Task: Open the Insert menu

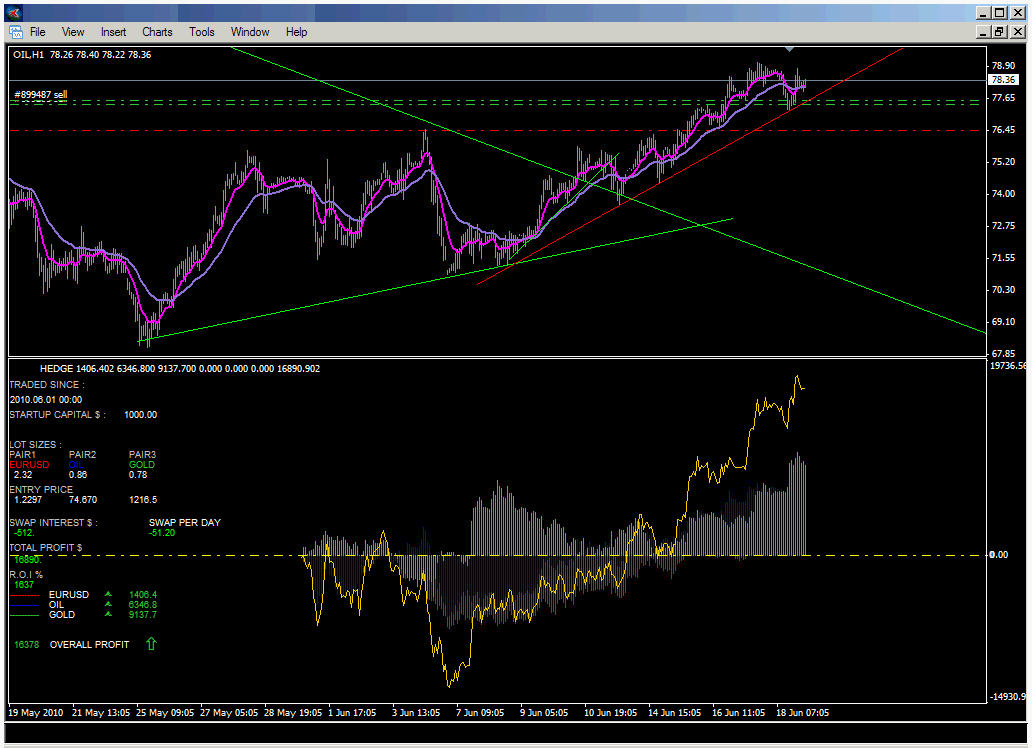Action: pos(113,32)
